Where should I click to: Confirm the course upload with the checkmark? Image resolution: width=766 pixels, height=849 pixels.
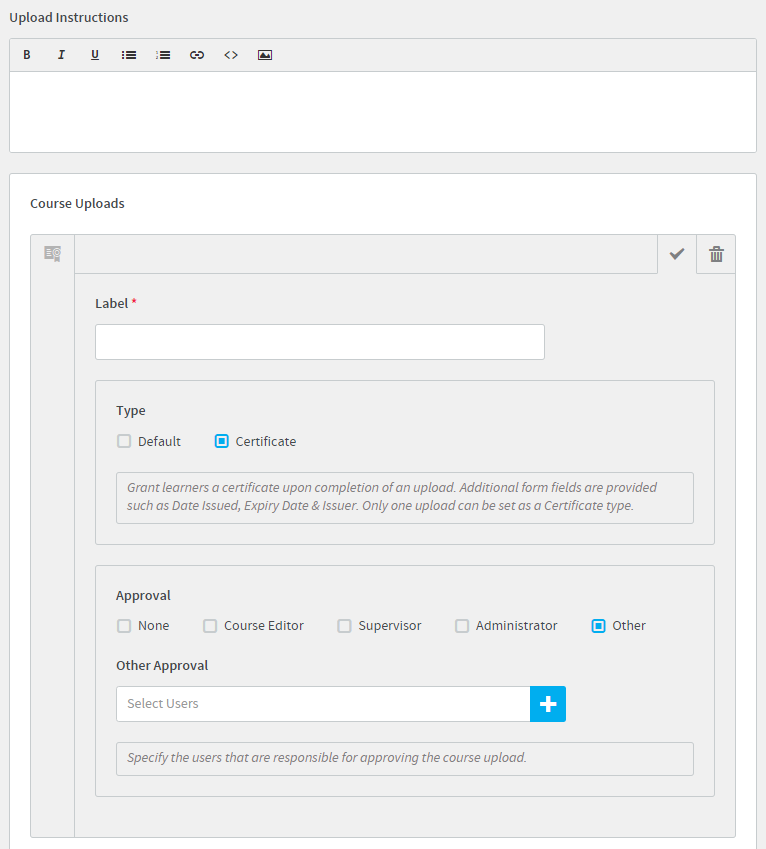677,254
